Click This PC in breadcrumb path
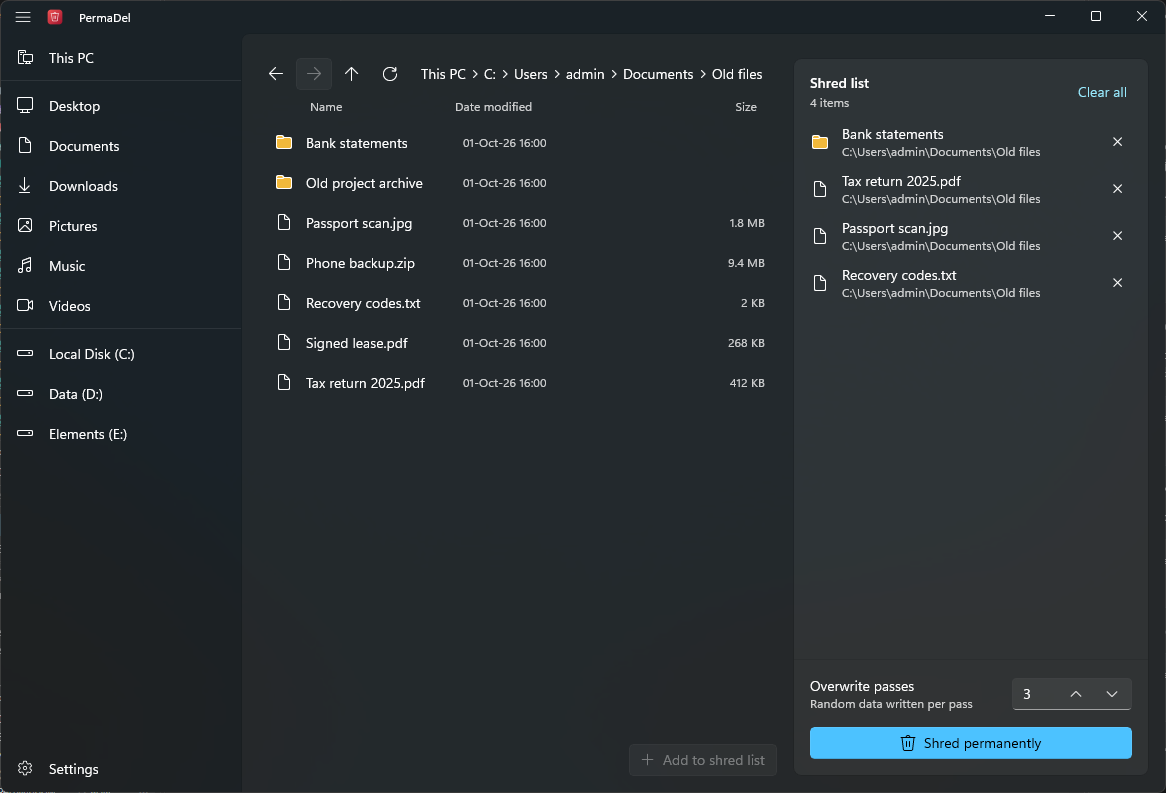This screenshot has width=1166, height=793. point(443,74)
